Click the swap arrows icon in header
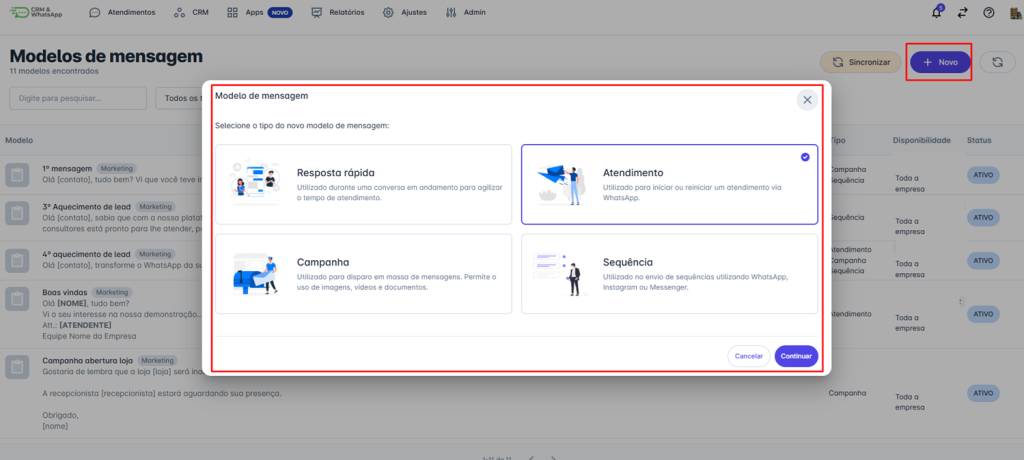This screenshot has height=460, width=1024. 962,12
